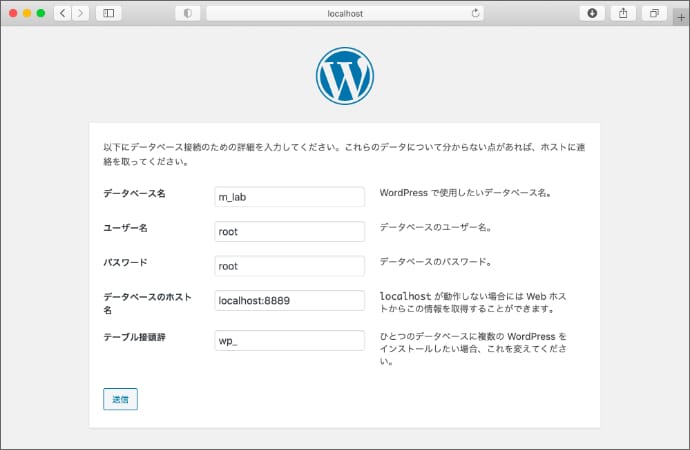Image resolution: width=690 pixels, height=450 pixels.
Task: Click the データベース名 field containing m_lab
Action: tap(289, 197)
